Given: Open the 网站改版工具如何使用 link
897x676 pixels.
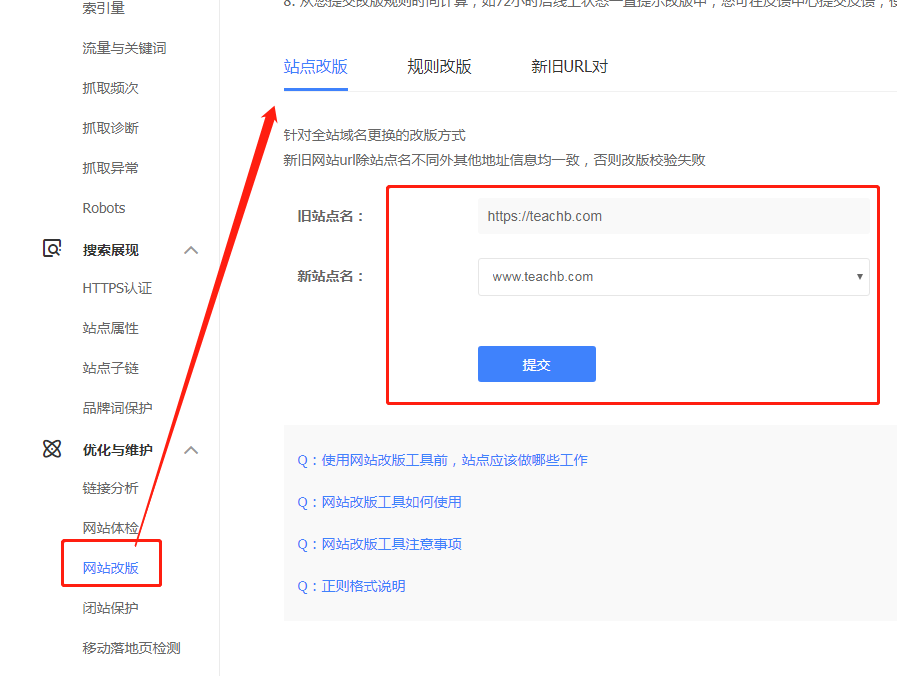Looking at the screenshot, I should [x=380, y=502].
